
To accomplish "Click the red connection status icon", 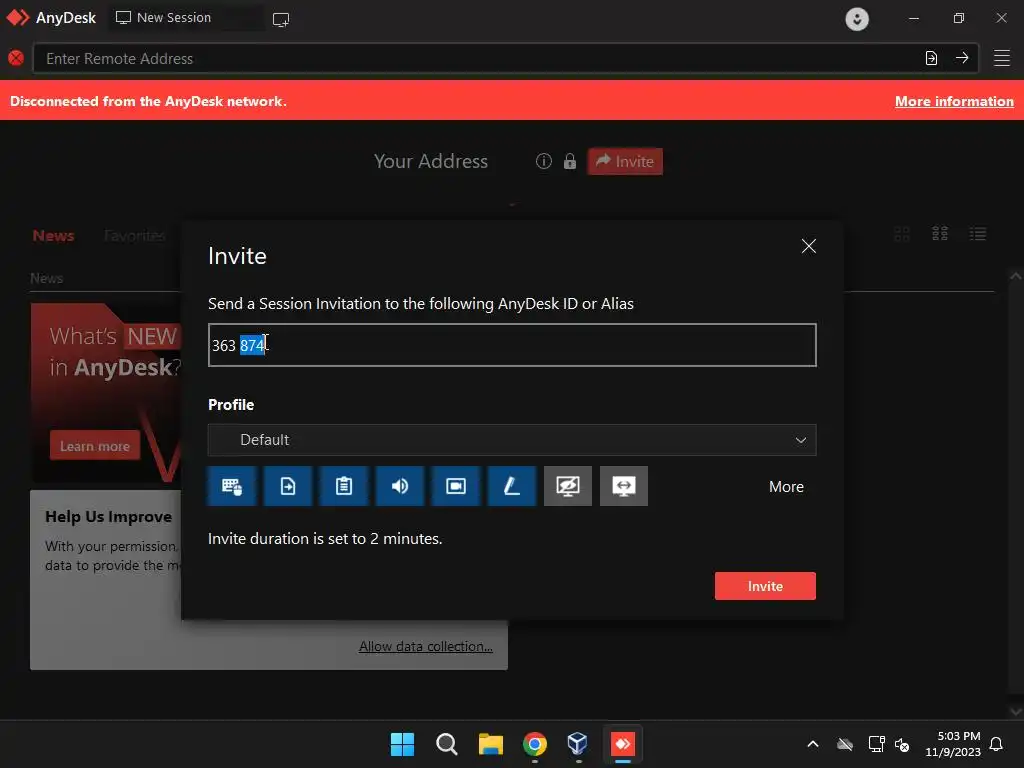I will (16, 58).
